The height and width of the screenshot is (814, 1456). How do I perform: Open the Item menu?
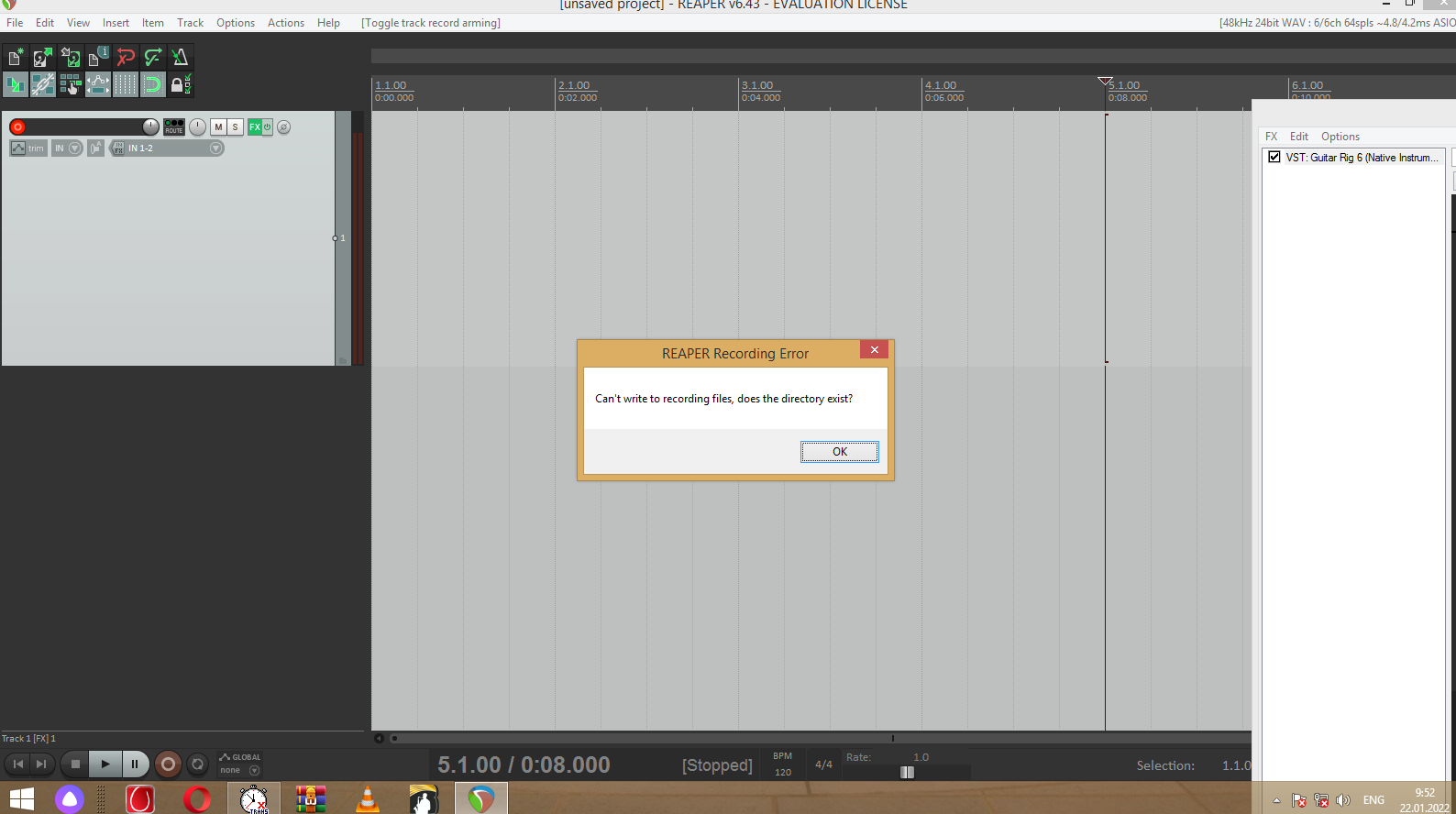[152, 22]
